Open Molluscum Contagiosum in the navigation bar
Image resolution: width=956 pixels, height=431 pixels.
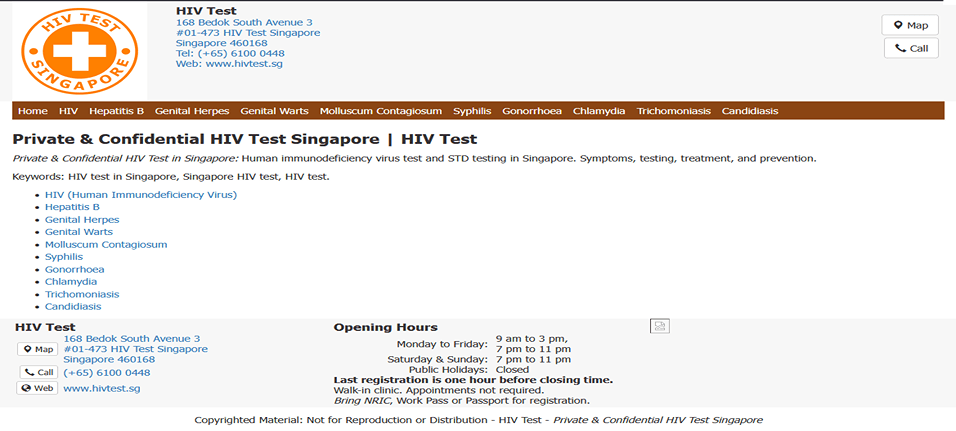pos(381,111)
